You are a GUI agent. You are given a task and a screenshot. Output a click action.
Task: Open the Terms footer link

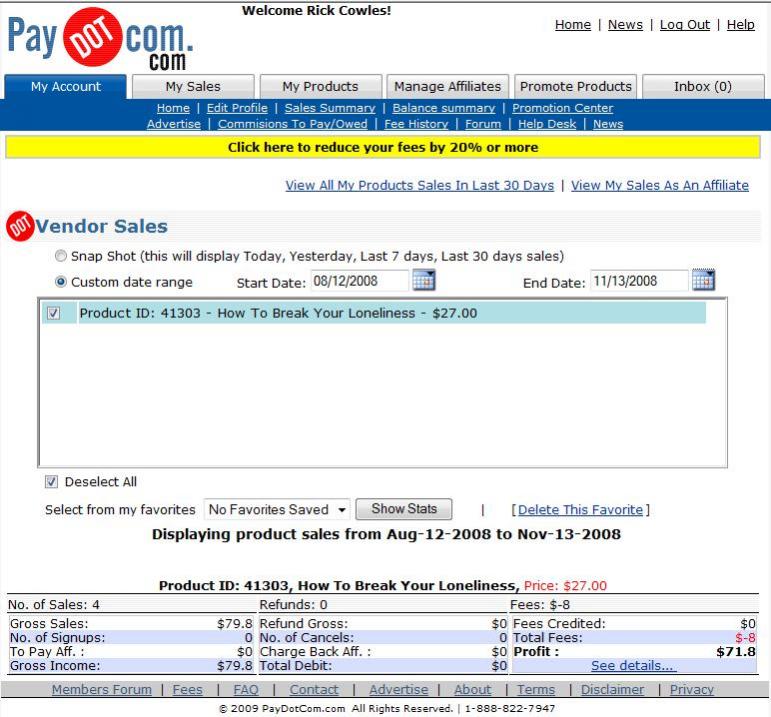pyautogui.click(x=535, y=689)
